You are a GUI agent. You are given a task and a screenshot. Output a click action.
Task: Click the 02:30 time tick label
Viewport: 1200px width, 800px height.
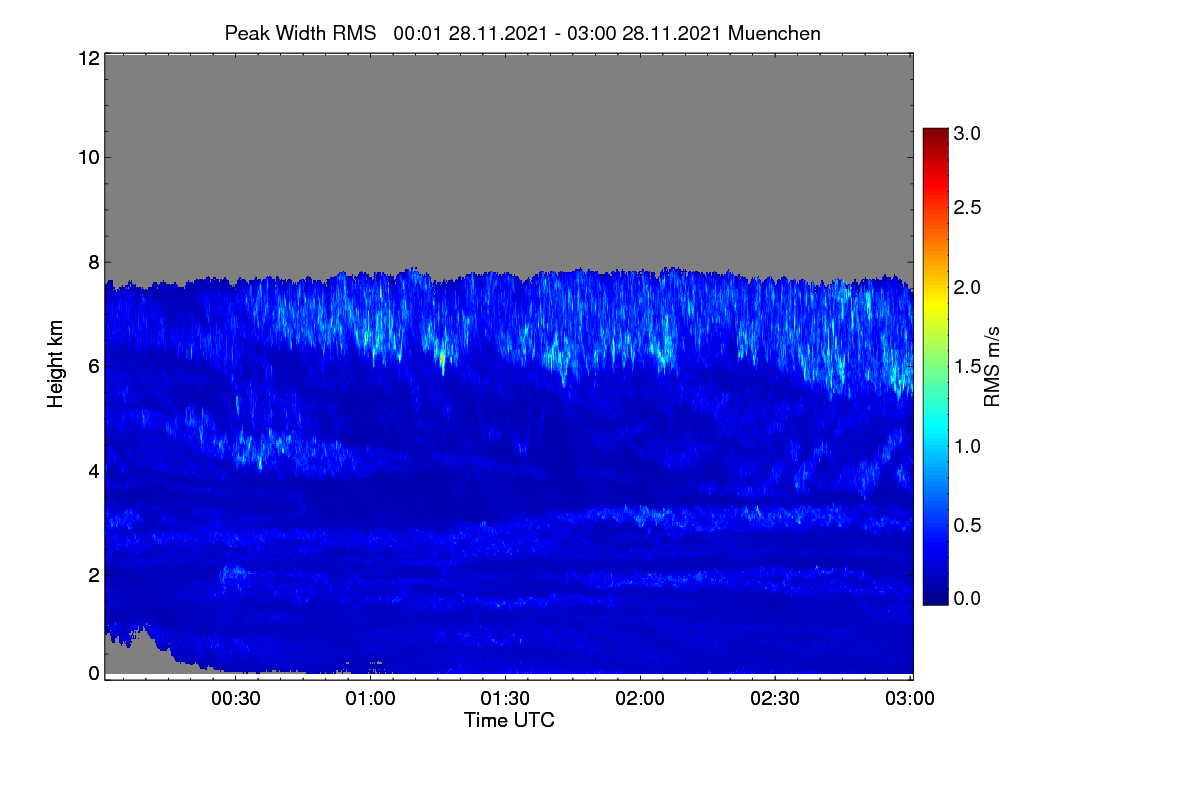(774, 699)
